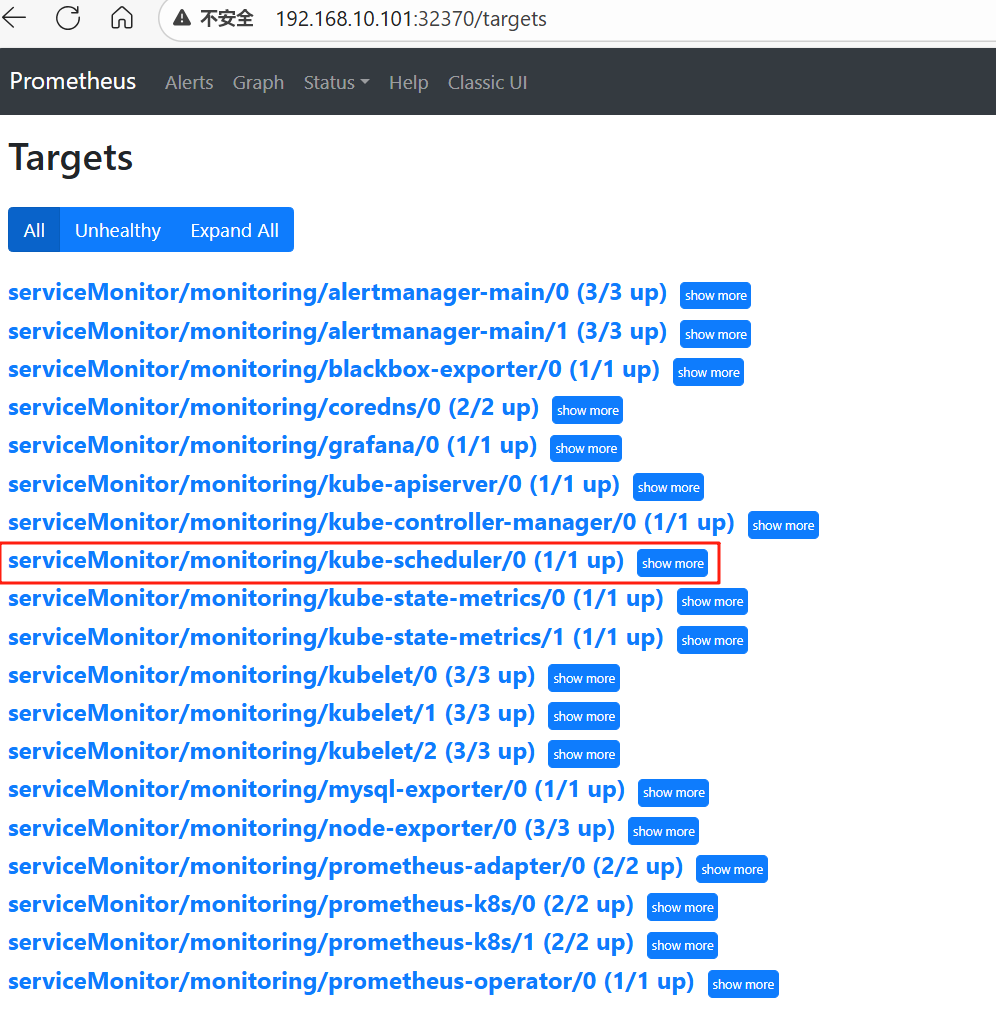Open mysql-exporter/0 target link
996x1029 pixels.
coord(316,789)
